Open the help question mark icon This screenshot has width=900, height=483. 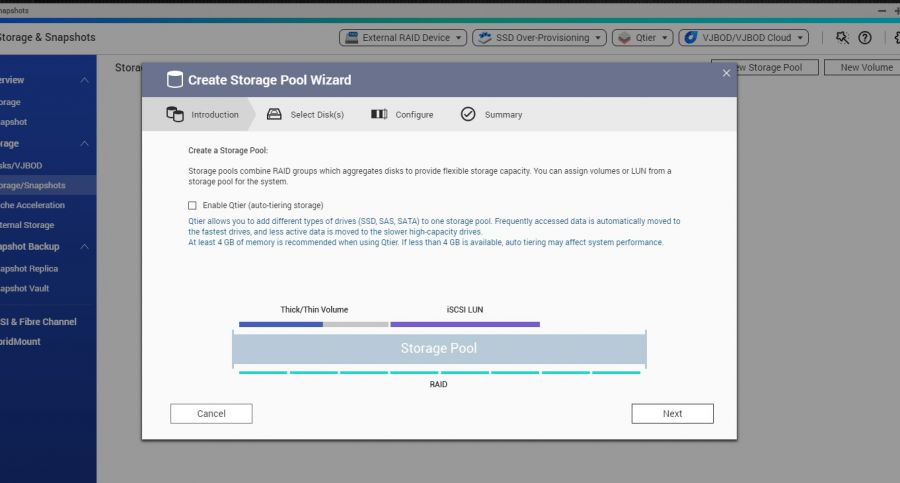865,38
